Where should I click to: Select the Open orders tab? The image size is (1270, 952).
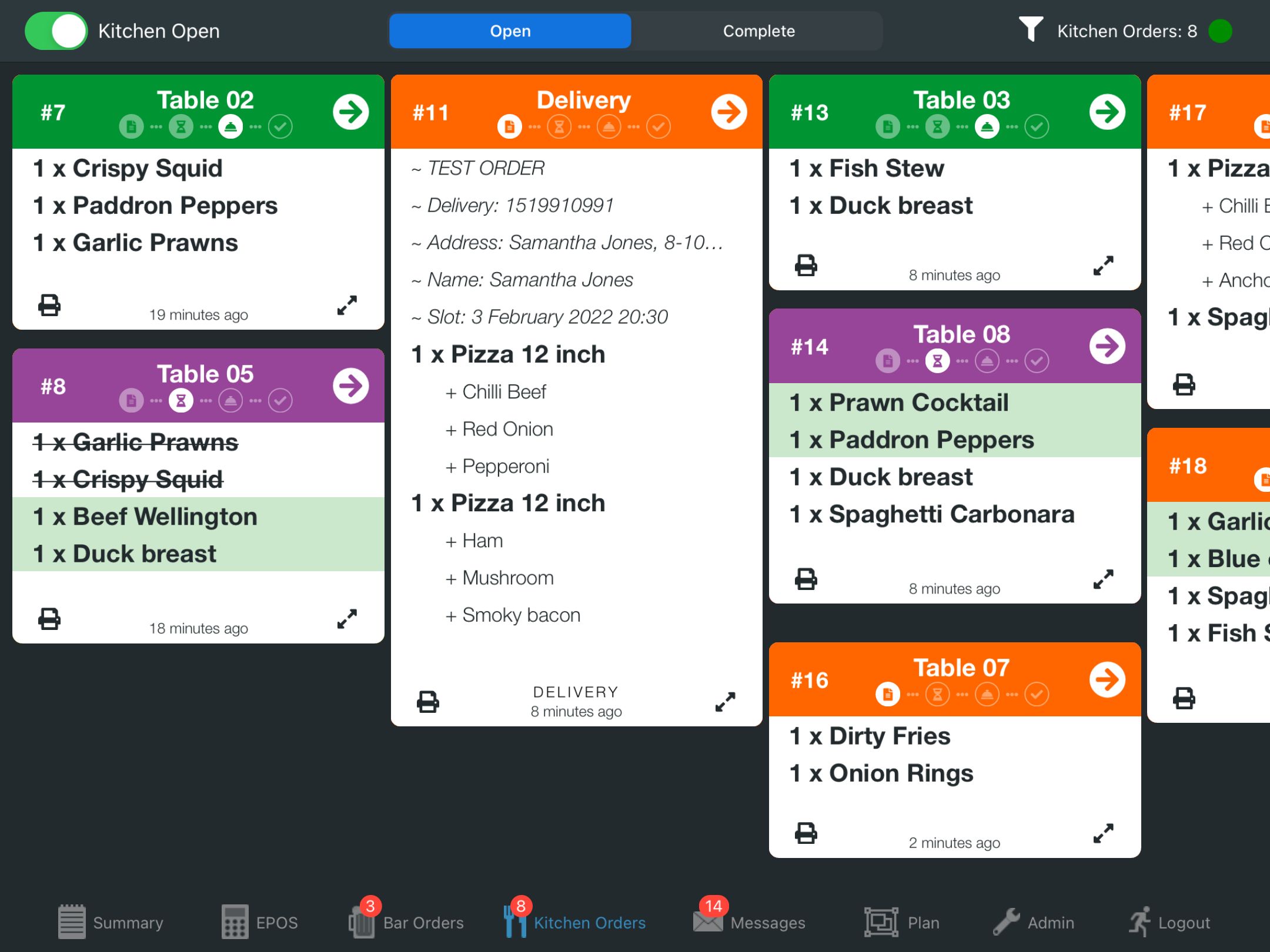click(510, 31)
